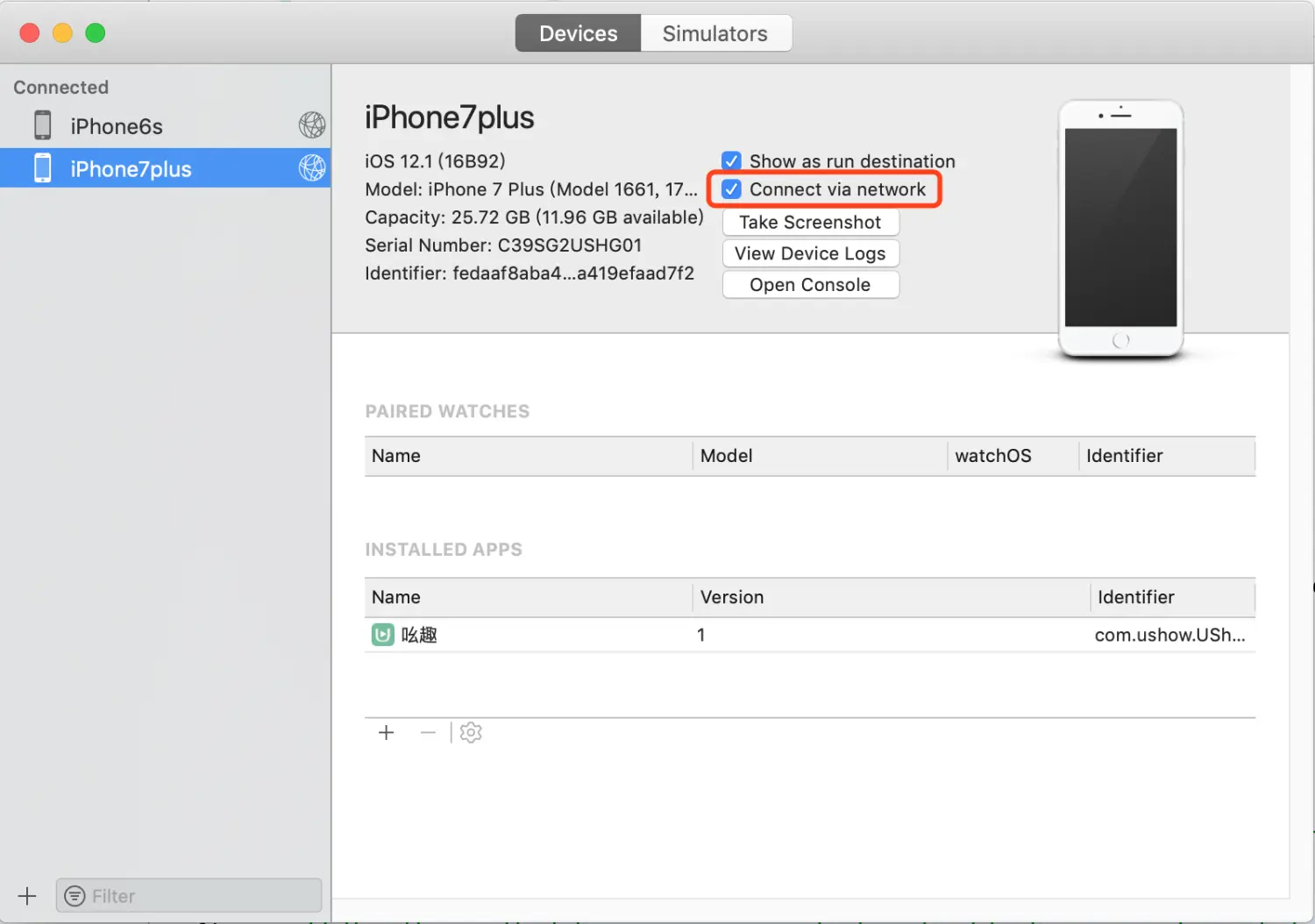Switch to the Simulators tab
This screenshot has width=1315, height=924.
[x=715, y=33]
